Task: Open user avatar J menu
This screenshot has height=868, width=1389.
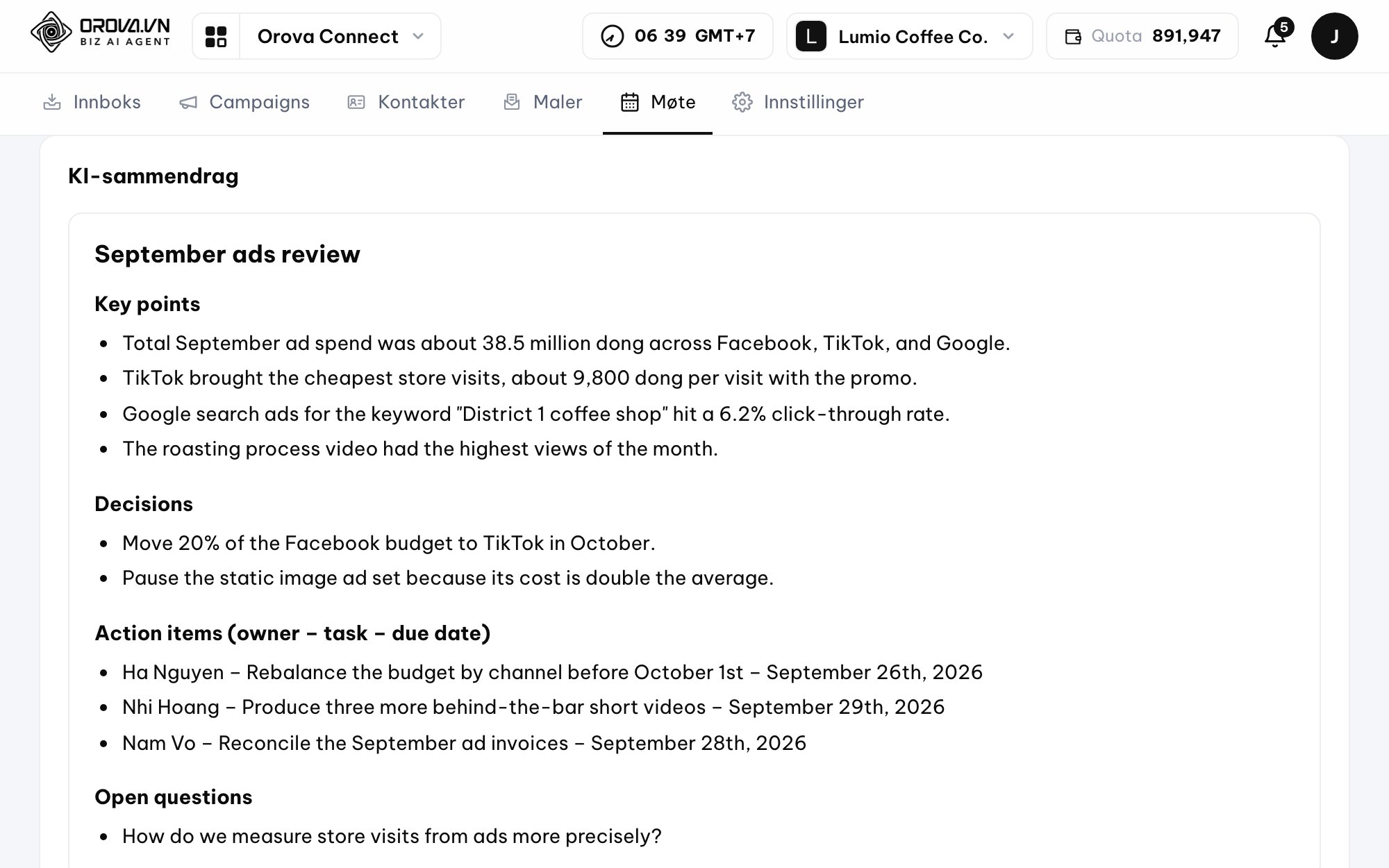Action: (x=1334, y=36)
